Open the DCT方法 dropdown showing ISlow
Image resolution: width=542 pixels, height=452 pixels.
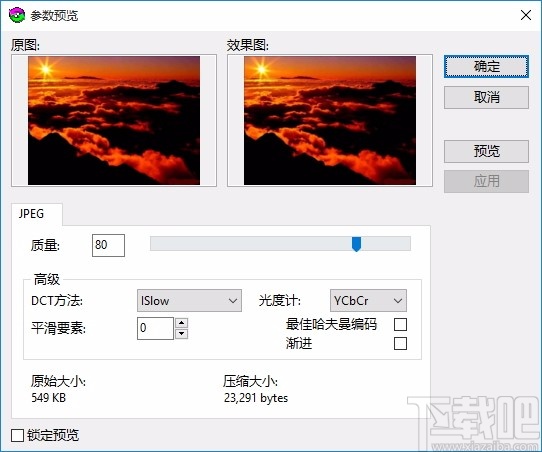coord(189,301)
